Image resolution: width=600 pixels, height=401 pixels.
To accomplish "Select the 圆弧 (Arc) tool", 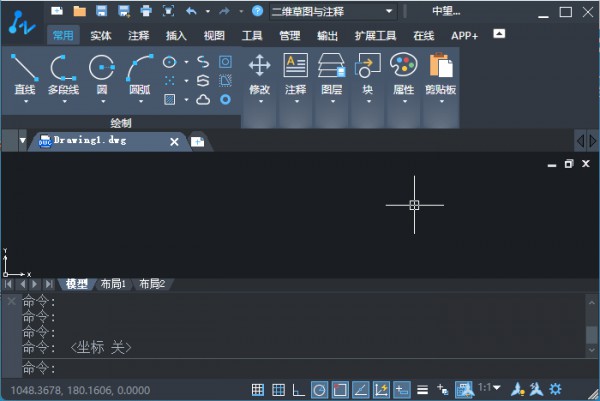I will (x=140, y=73).
